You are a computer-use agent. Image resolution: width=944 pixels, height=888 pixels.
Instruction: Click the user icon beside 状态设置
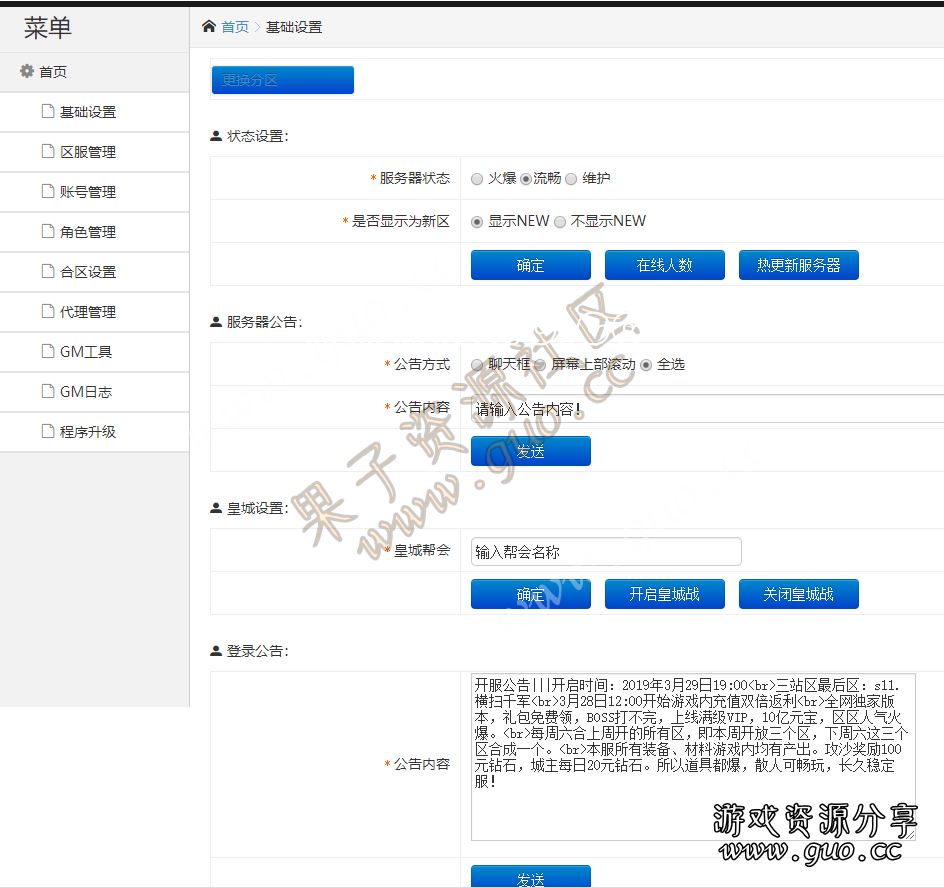[x=216, y=136]
